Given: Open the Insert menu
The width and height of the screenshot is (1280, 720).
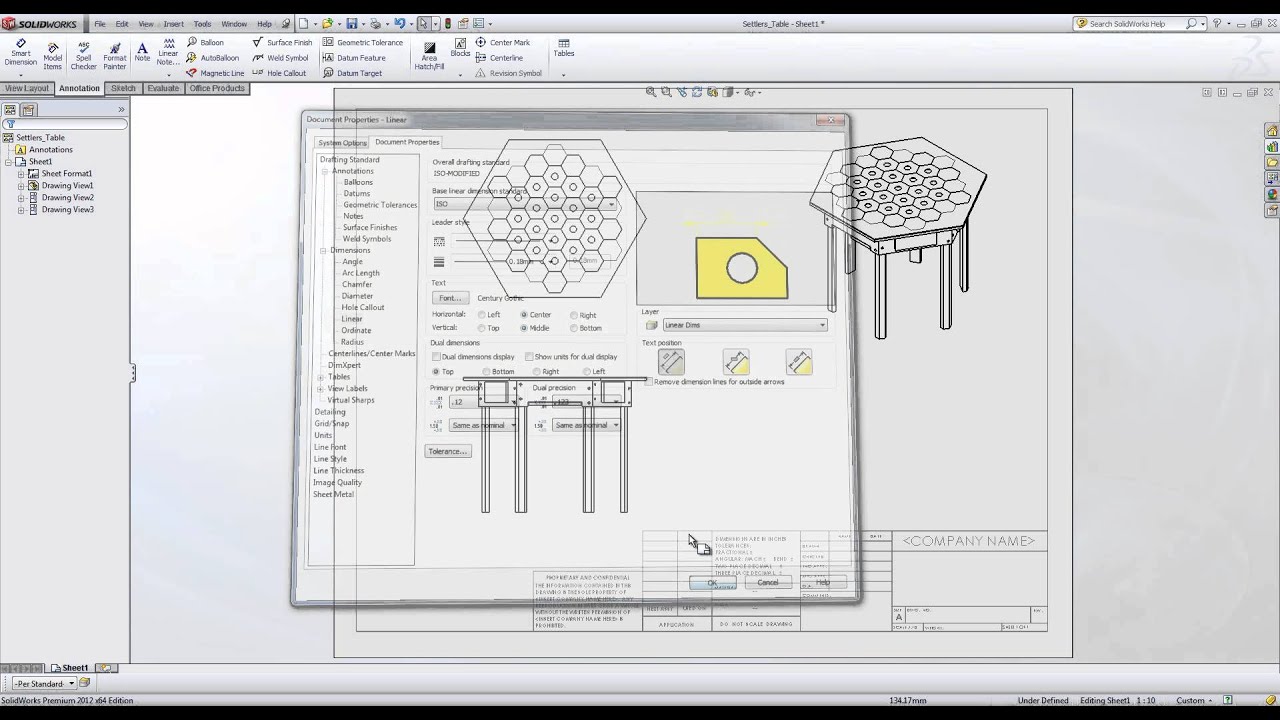Looking at the screenshot, I should [x=174, y=24].
